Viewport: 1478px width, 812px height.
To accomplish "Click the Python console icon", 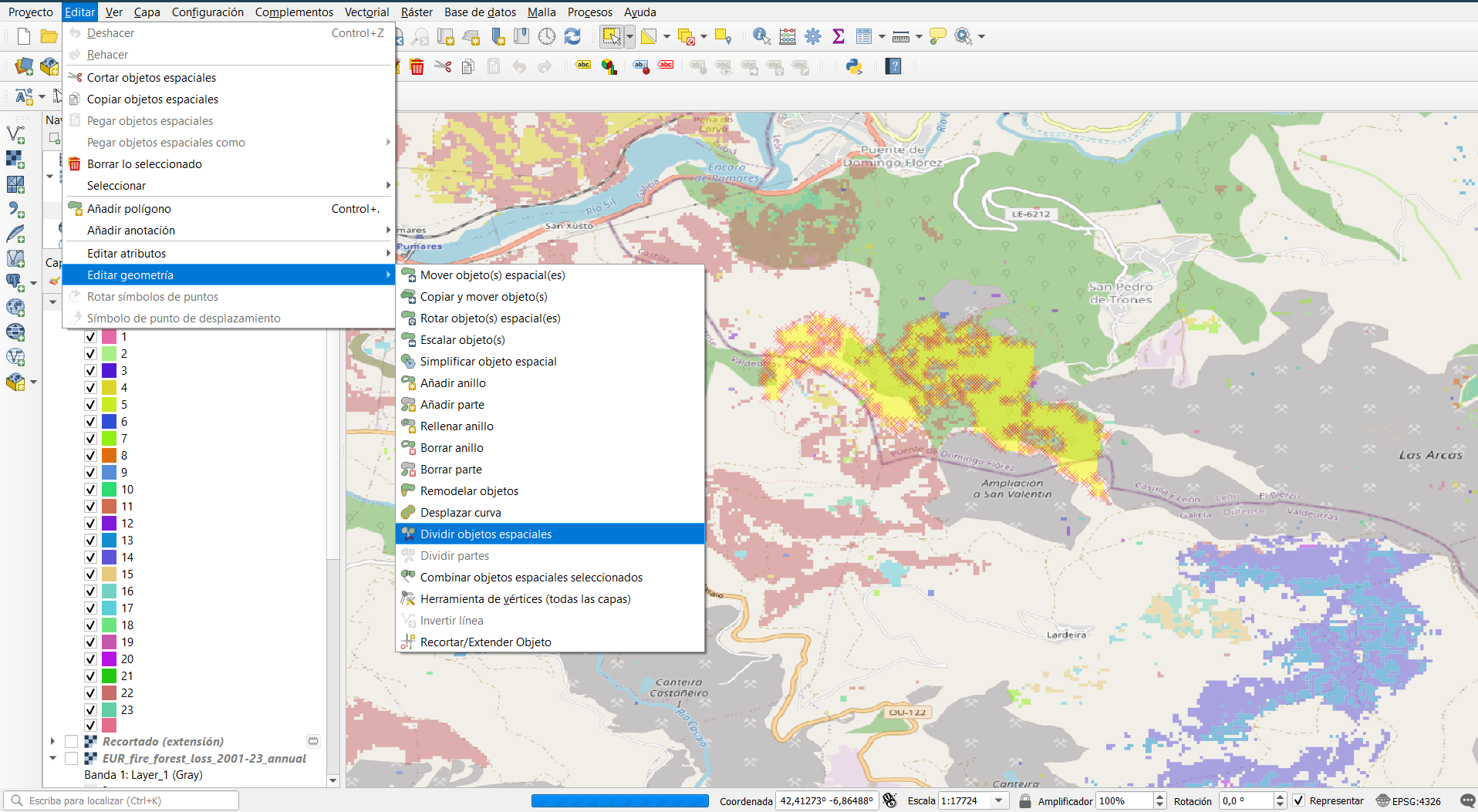I will pyautogui.click(x=854, y=67).
